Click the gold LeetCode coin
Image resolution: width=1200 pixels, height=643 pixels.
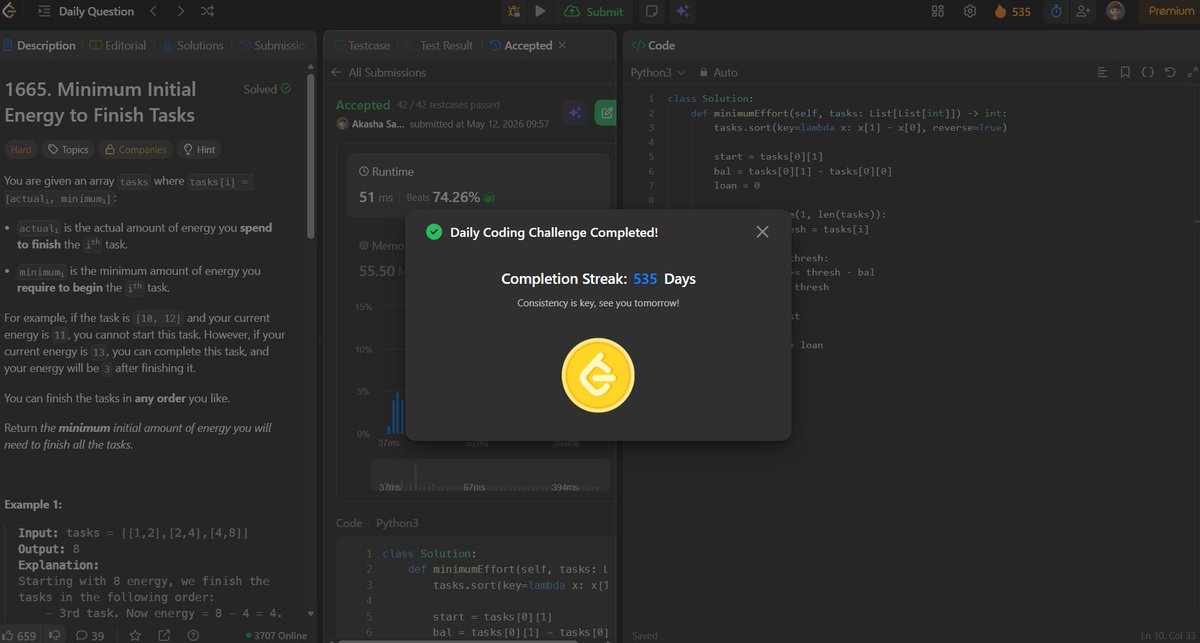(598, 375)
